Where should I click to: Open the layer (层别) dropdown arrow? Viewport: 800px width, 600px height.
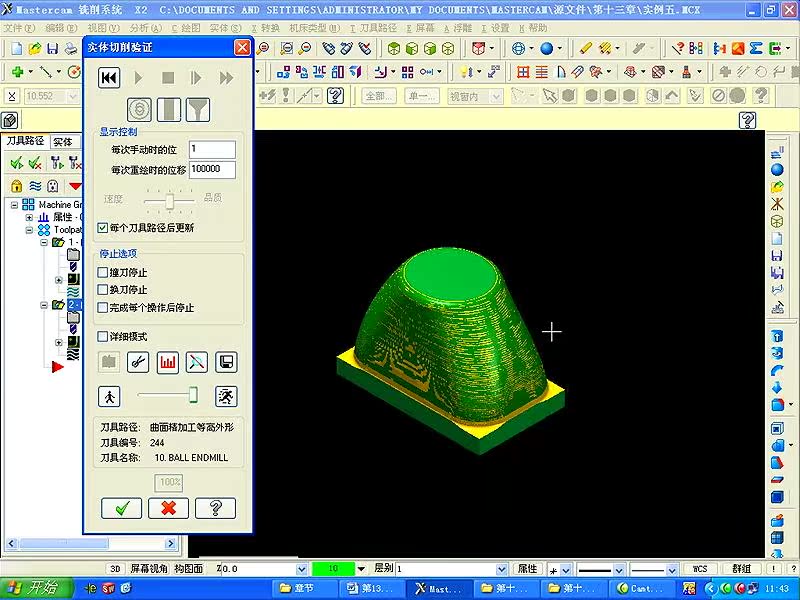[502, 569]
